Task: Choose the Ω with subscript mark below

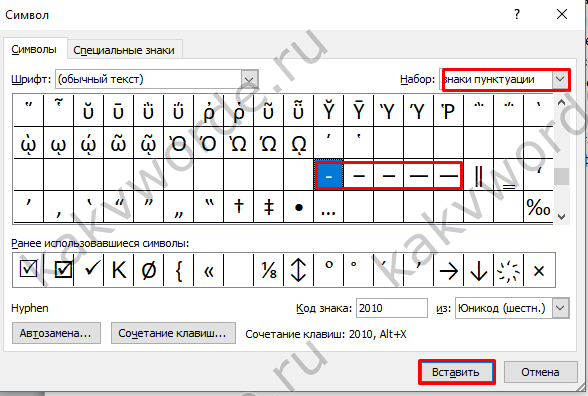Action: pyautogui.click(x=298, y=143)
